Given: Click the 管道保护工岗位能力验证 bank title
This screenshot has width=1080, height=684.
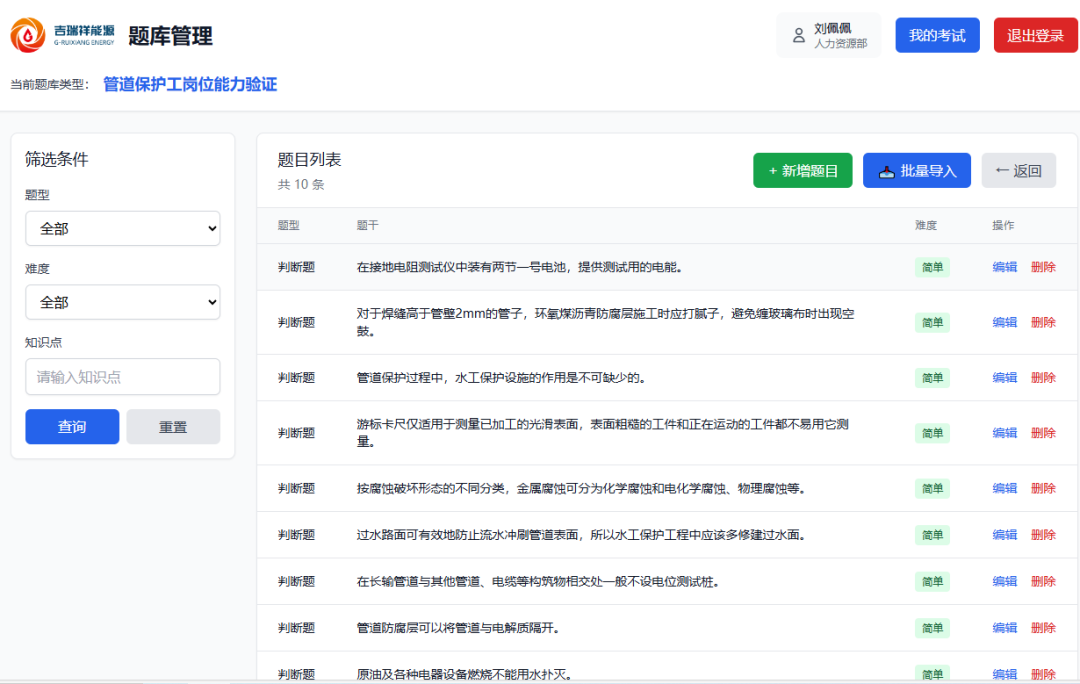Looking at the screenshot, I should 190,85.
